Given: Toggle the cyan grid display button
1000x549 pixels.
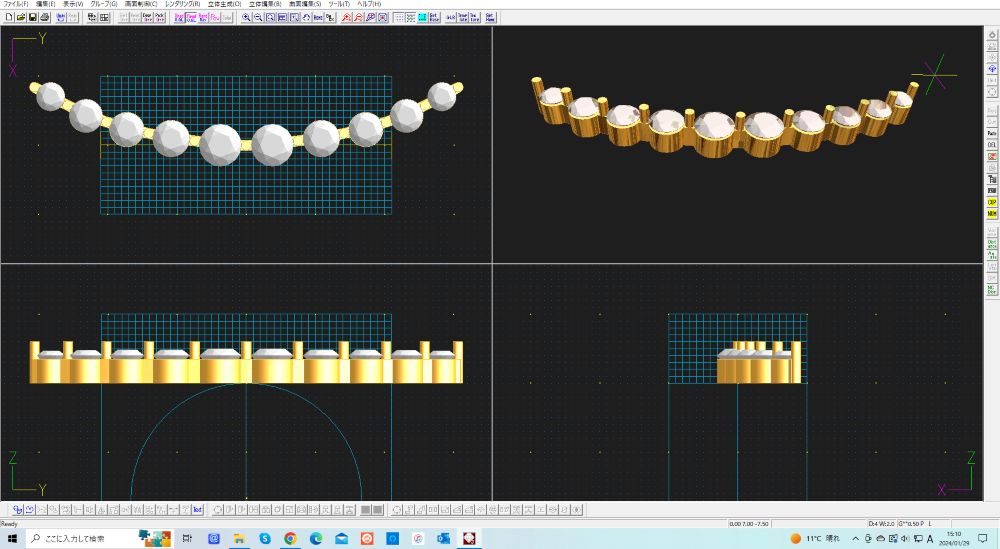Looking at the screenshot, I should 423,18.
